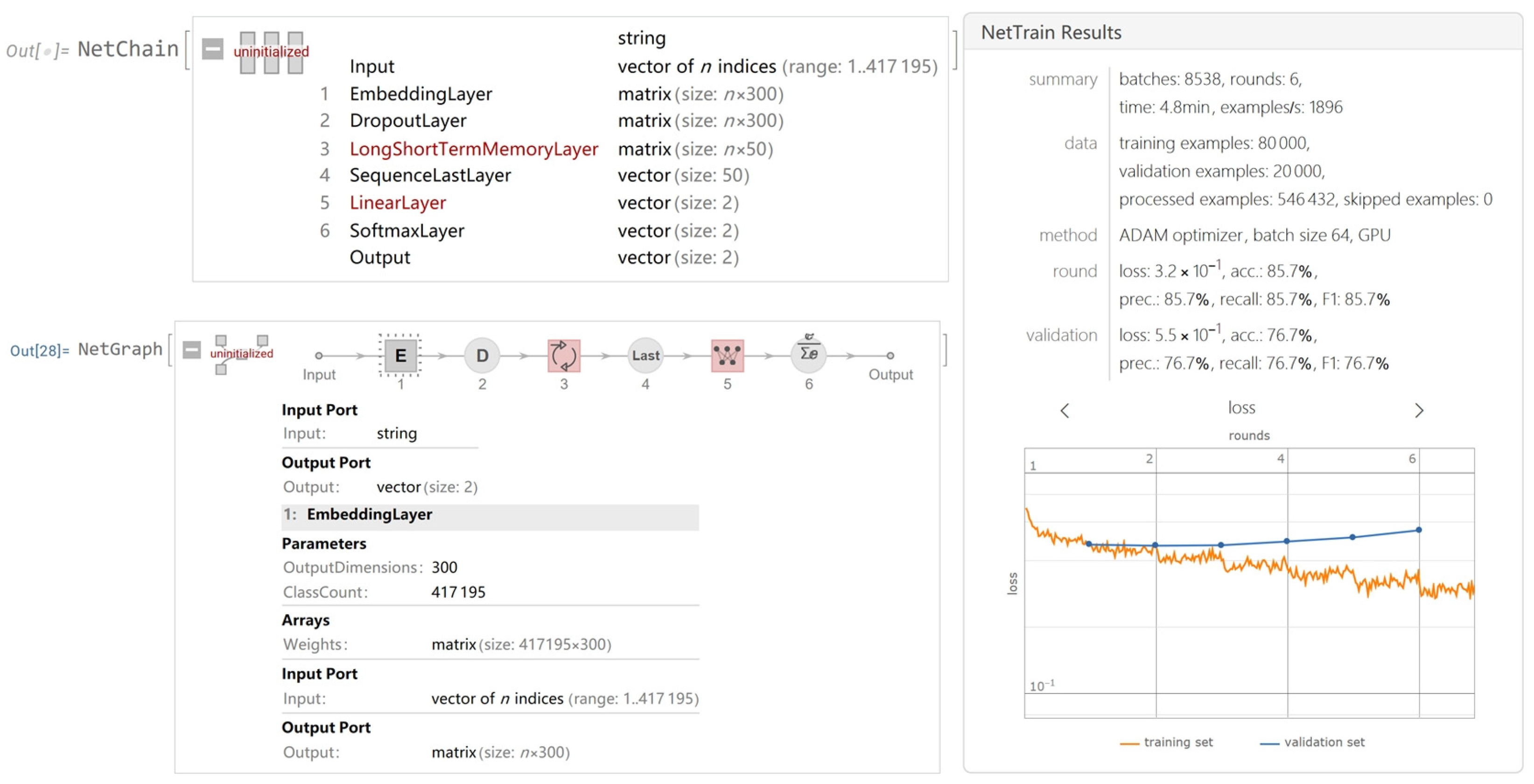This screenshot has height=784, width=1534.
Task: Click the SequenceLastLayer Last node
Action: tap(645, 356)
